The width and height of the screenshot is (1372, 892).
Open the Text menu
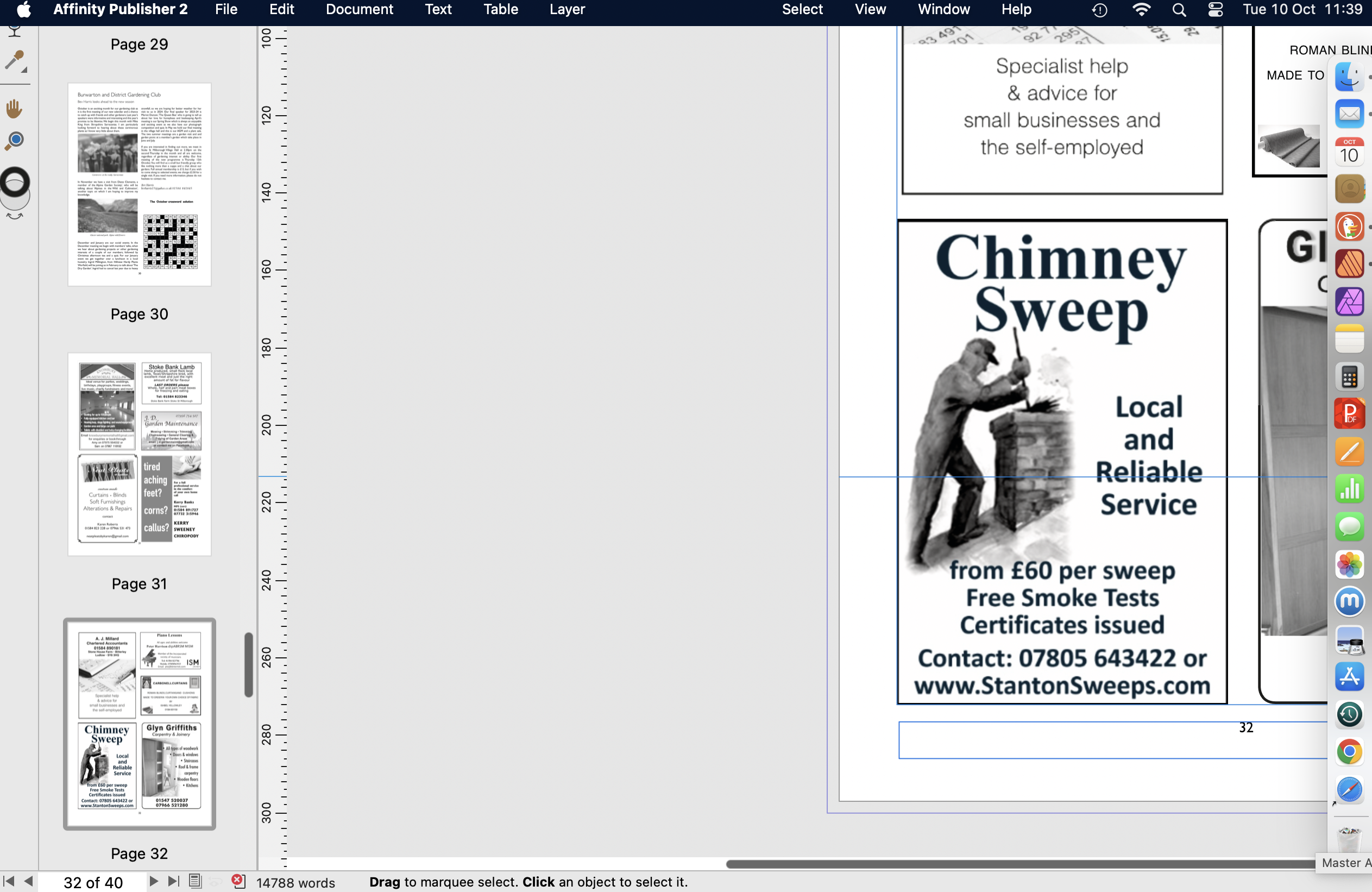click(x=438, y=9)
